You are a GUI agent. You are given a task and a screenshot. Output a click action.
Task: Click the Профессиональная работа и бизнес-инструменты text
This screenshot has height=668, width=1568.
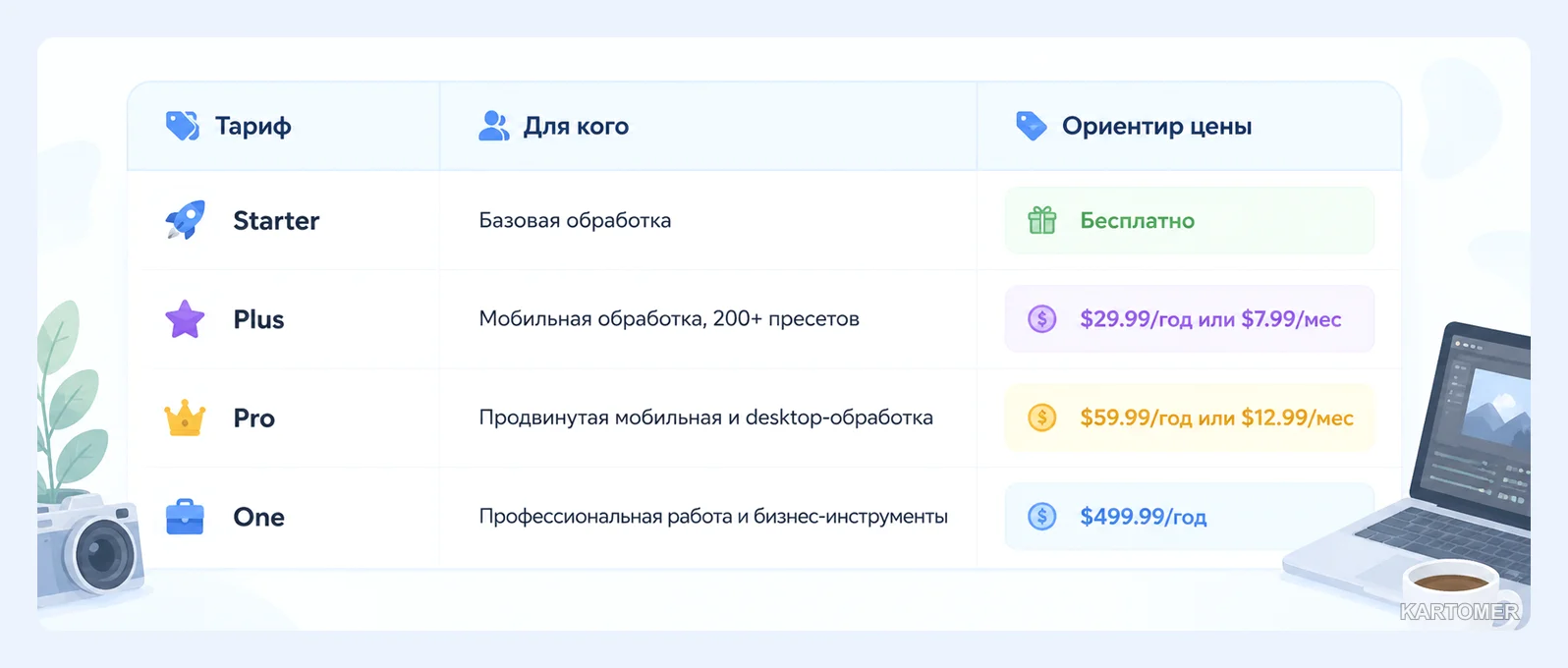pos(713,516)
